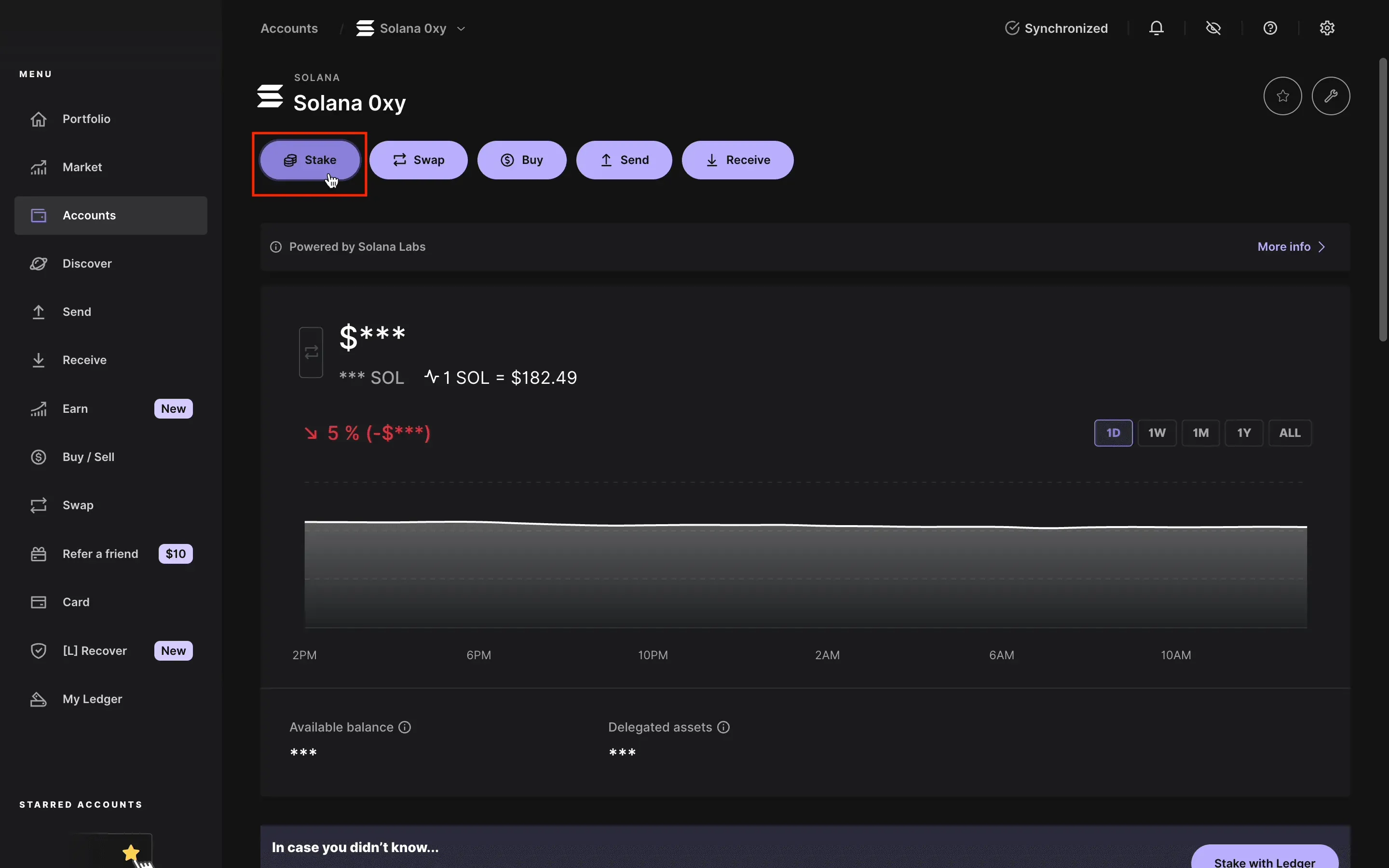Select Accounts in the sidebar
Screen dimensions: 1389x868
coord(111,215)
